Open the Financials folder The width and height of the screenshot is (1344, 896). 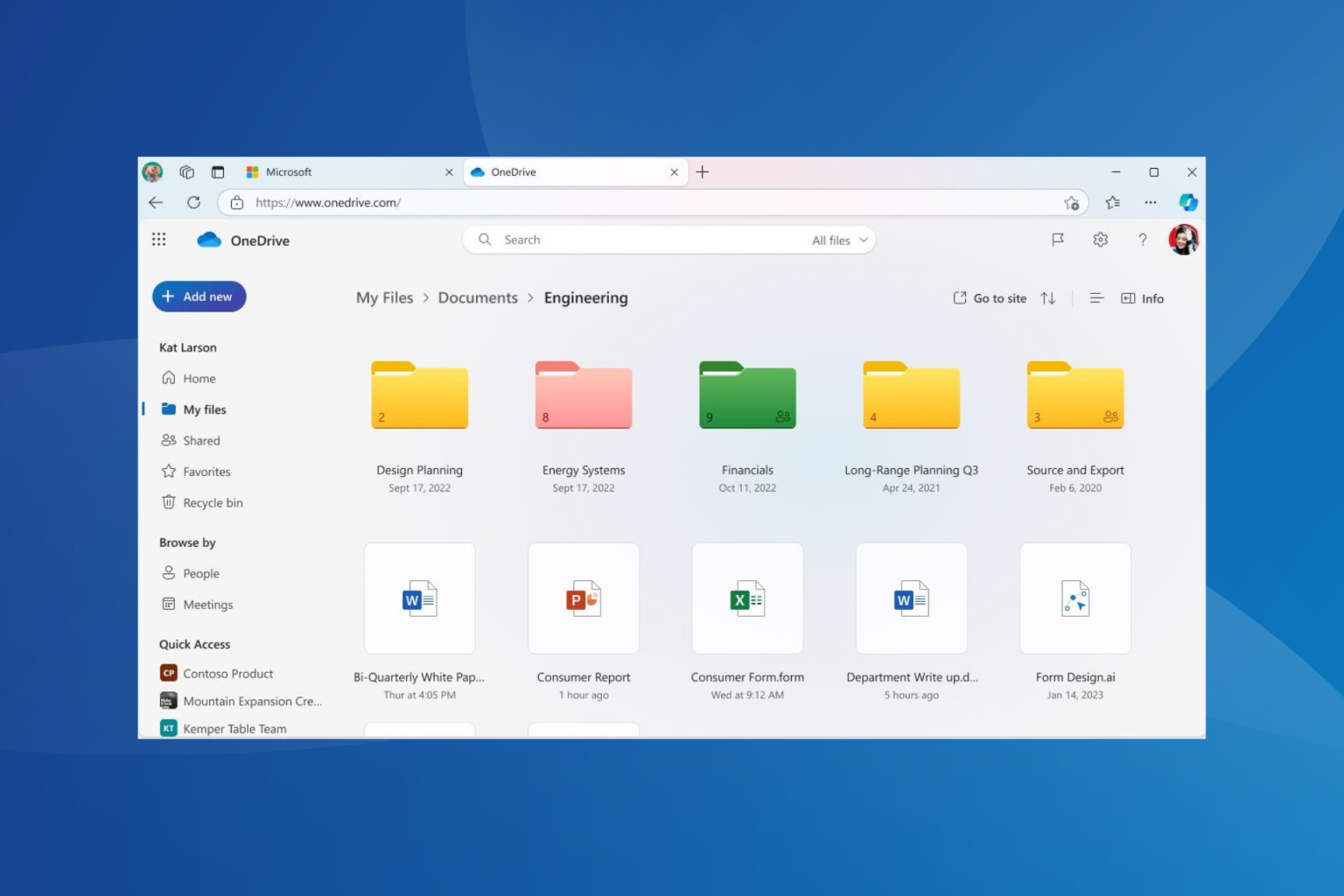pos(746,395)
